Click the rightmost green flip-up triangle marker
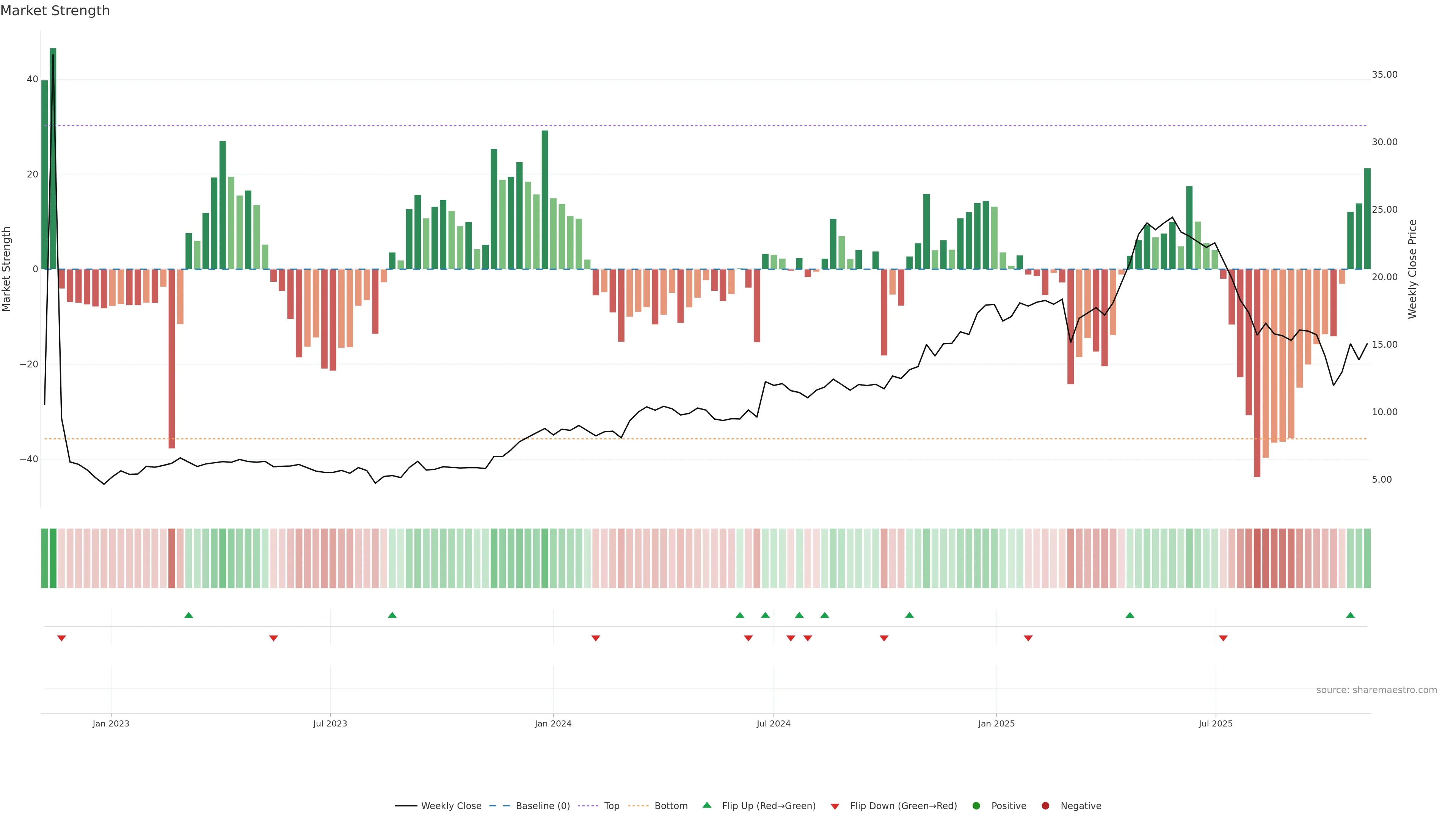This screenshot has width=1456, height=819. click(1350, 615)
